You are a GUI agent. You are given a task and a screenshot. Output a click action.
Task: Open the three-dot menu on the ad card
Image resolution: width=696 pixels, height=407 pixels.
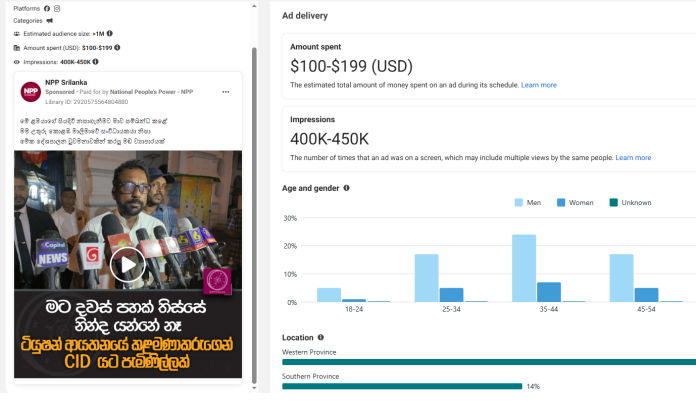[x=226, y=92]
